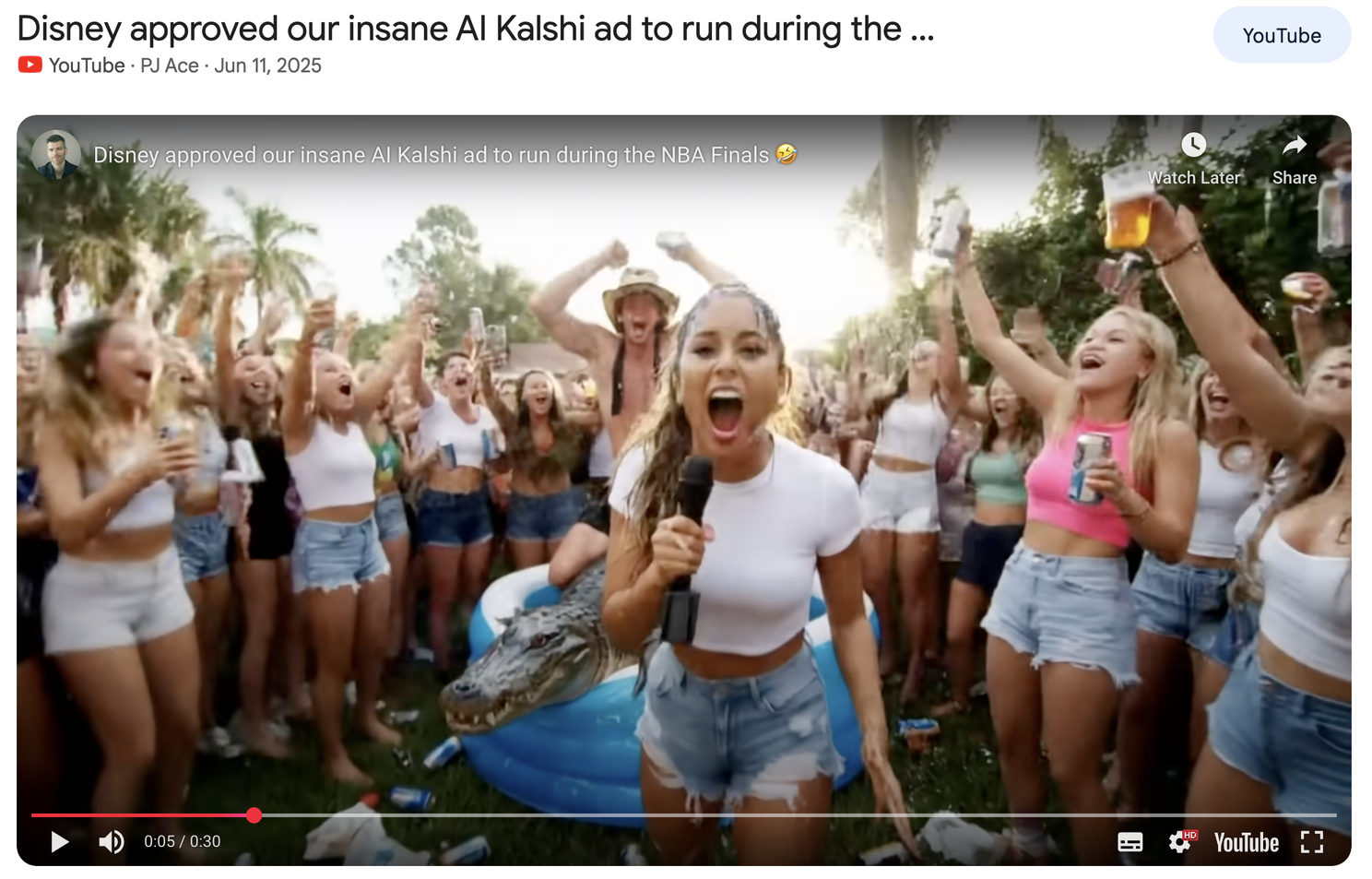Open the video settings gear icon
The height and width of the screenshot is (879, 1372).
(x=1181, y=841)
